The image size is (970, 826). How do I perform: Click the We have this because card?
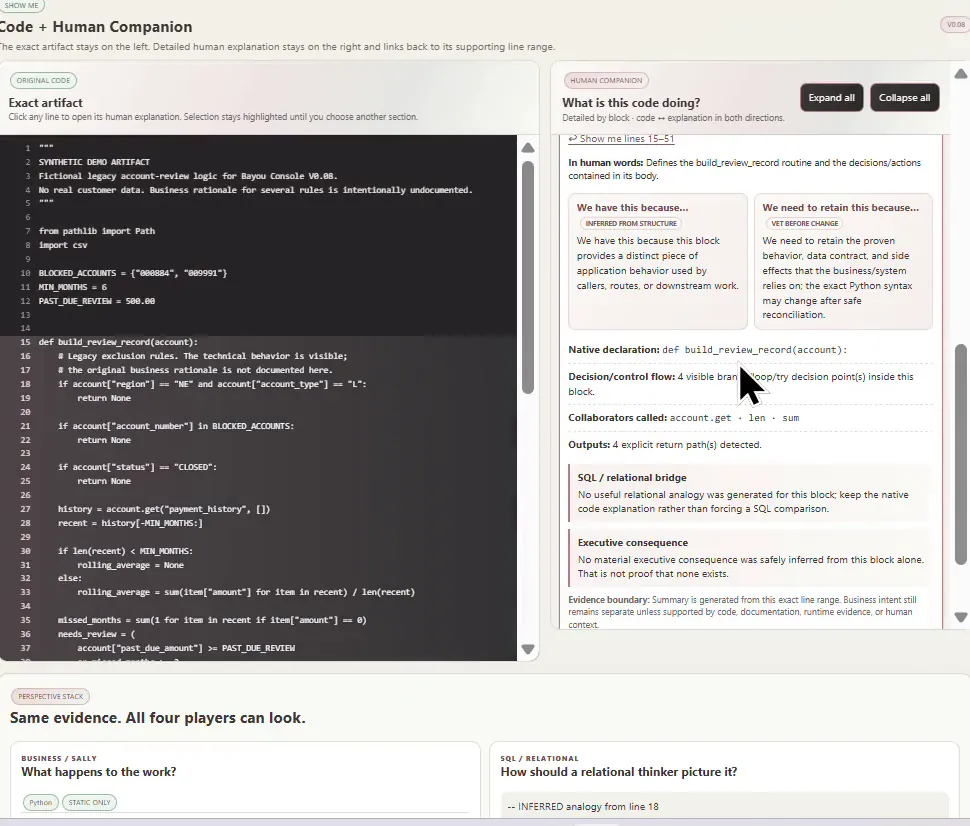point(658,261)
